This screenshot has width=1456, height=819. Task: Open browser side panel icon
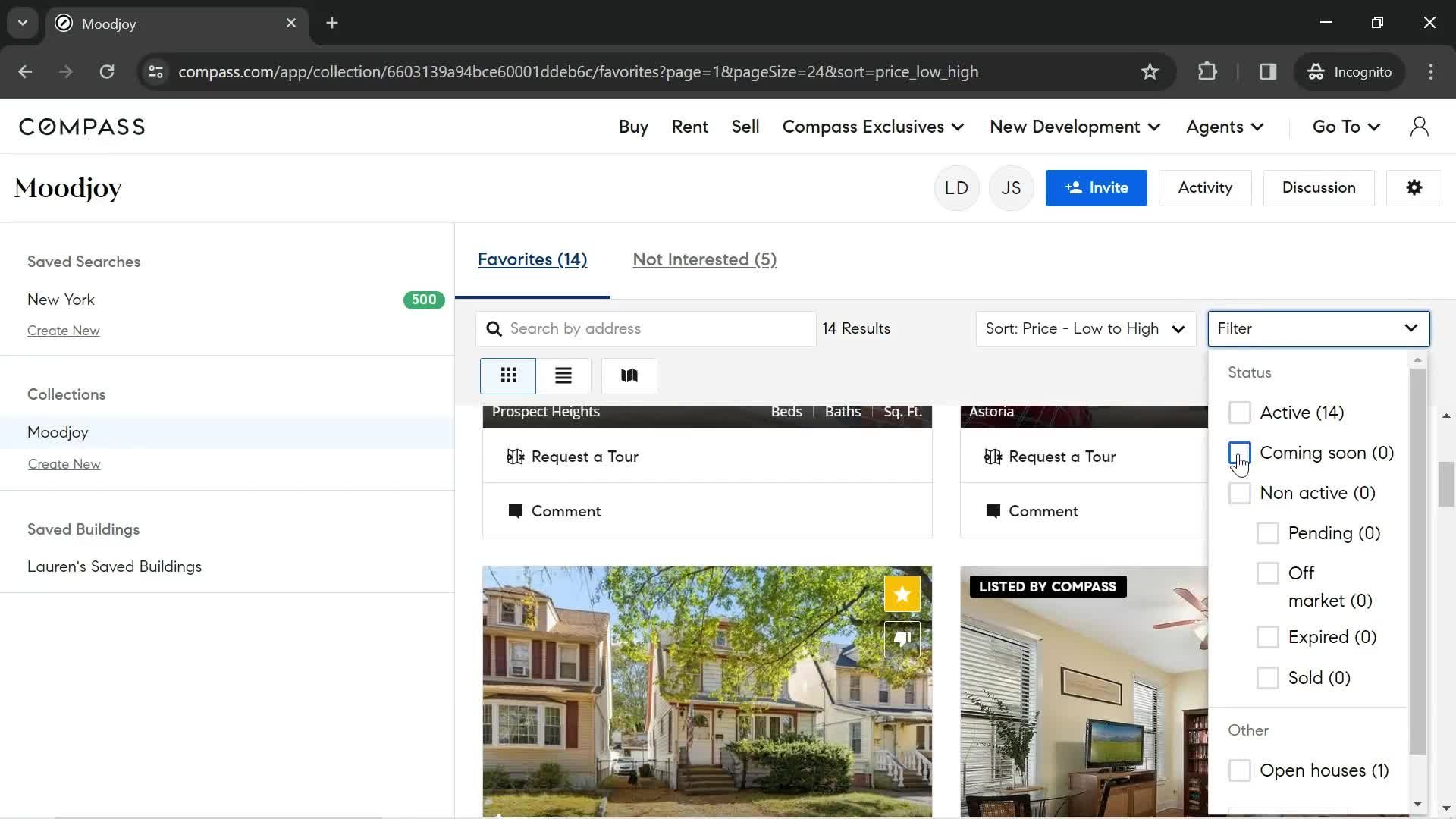(x=1268, y=71)
